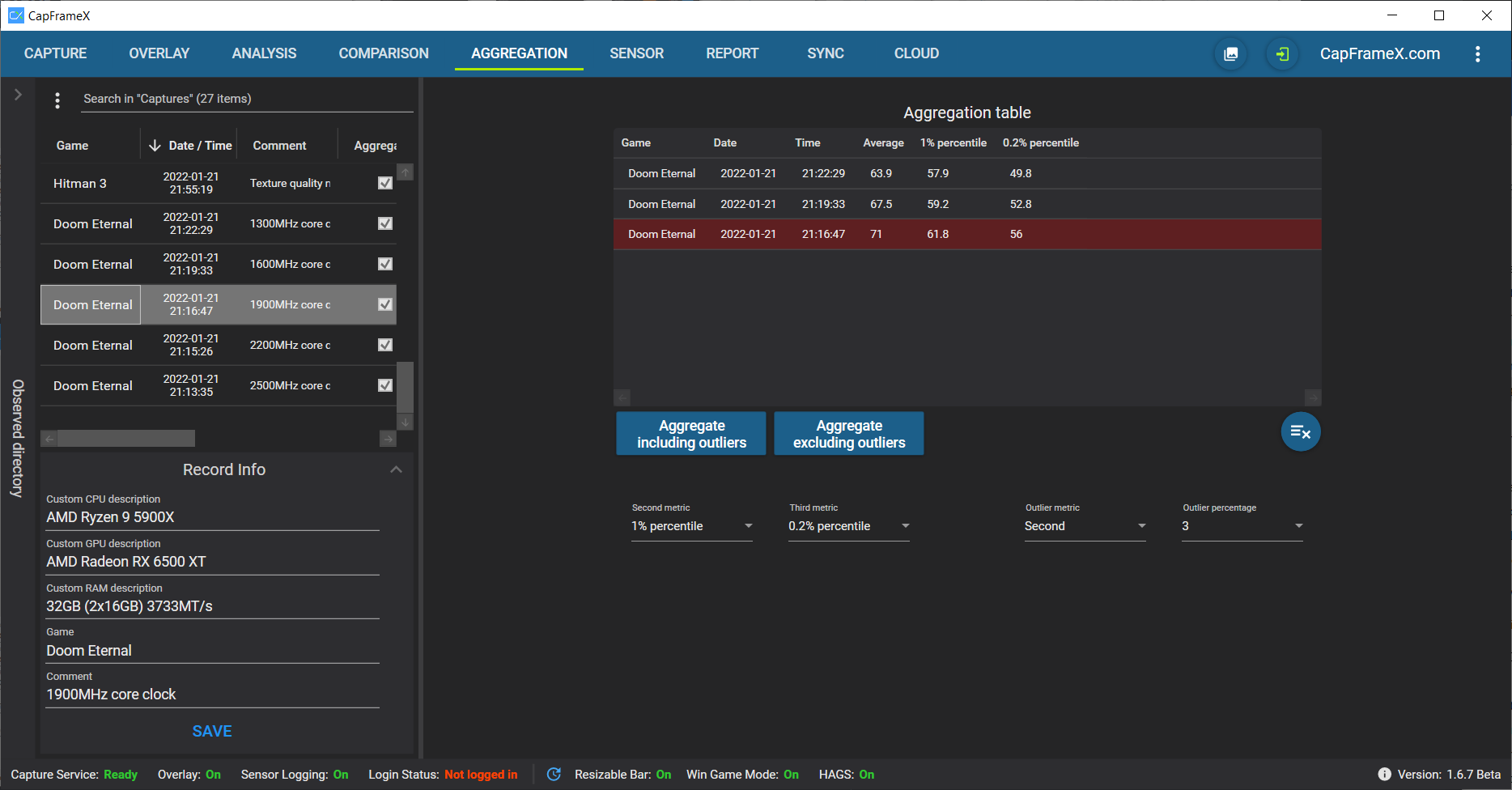
Task: Select the Hitman 3 record row
Action: point(219,183)
